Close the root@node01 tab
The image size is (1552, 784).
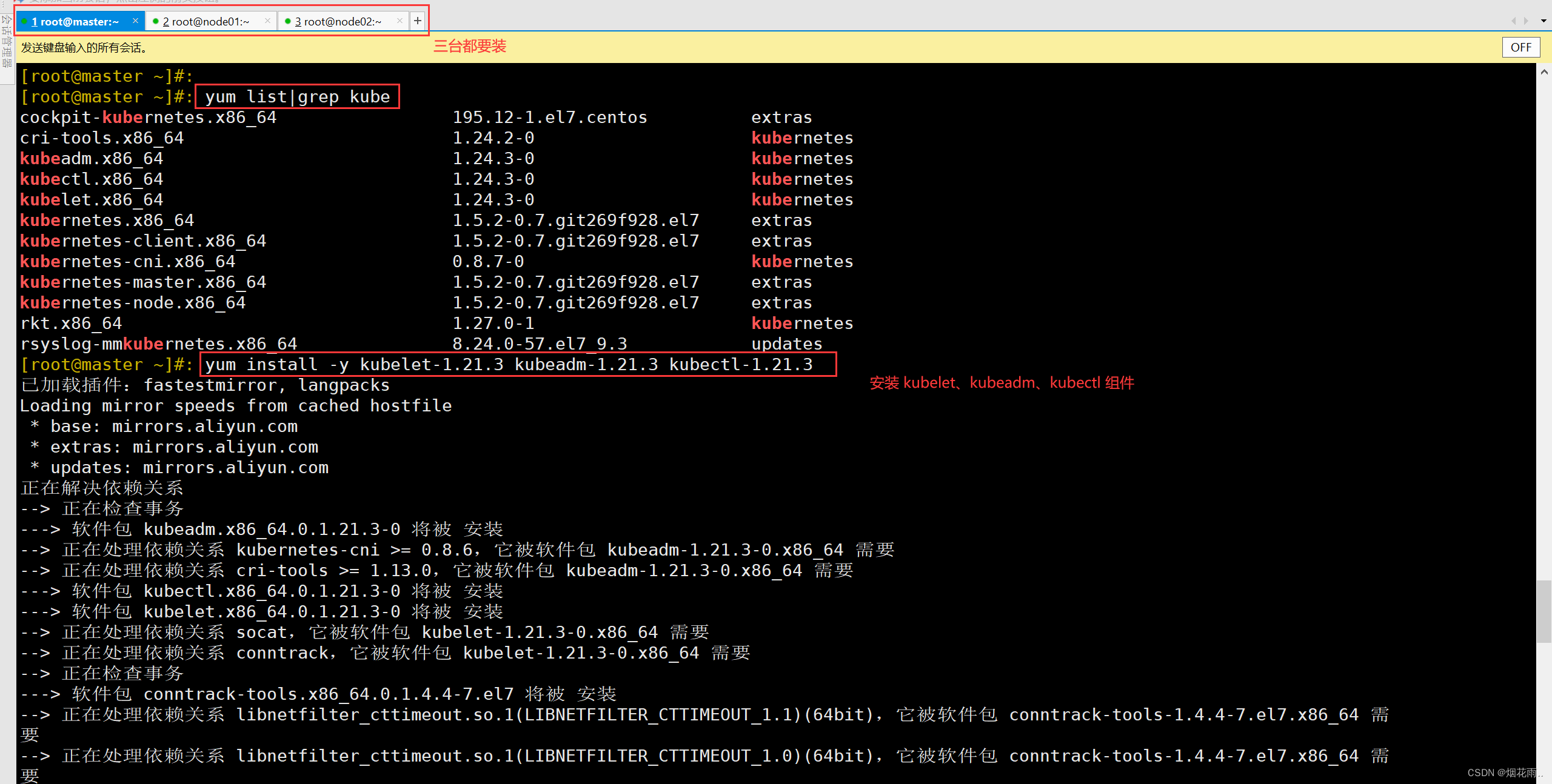(267, 21)
